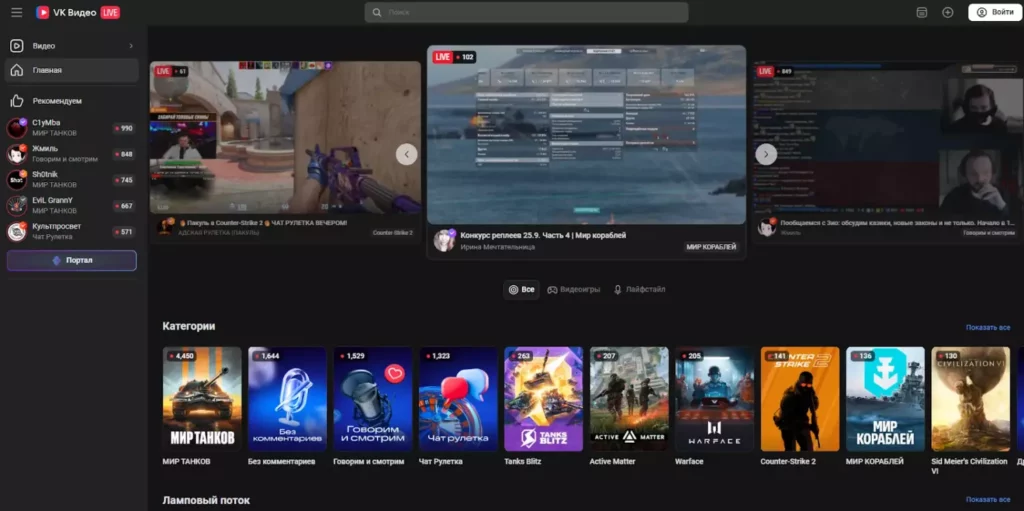Switch to the Лайфстайл tab

[639, 289]
